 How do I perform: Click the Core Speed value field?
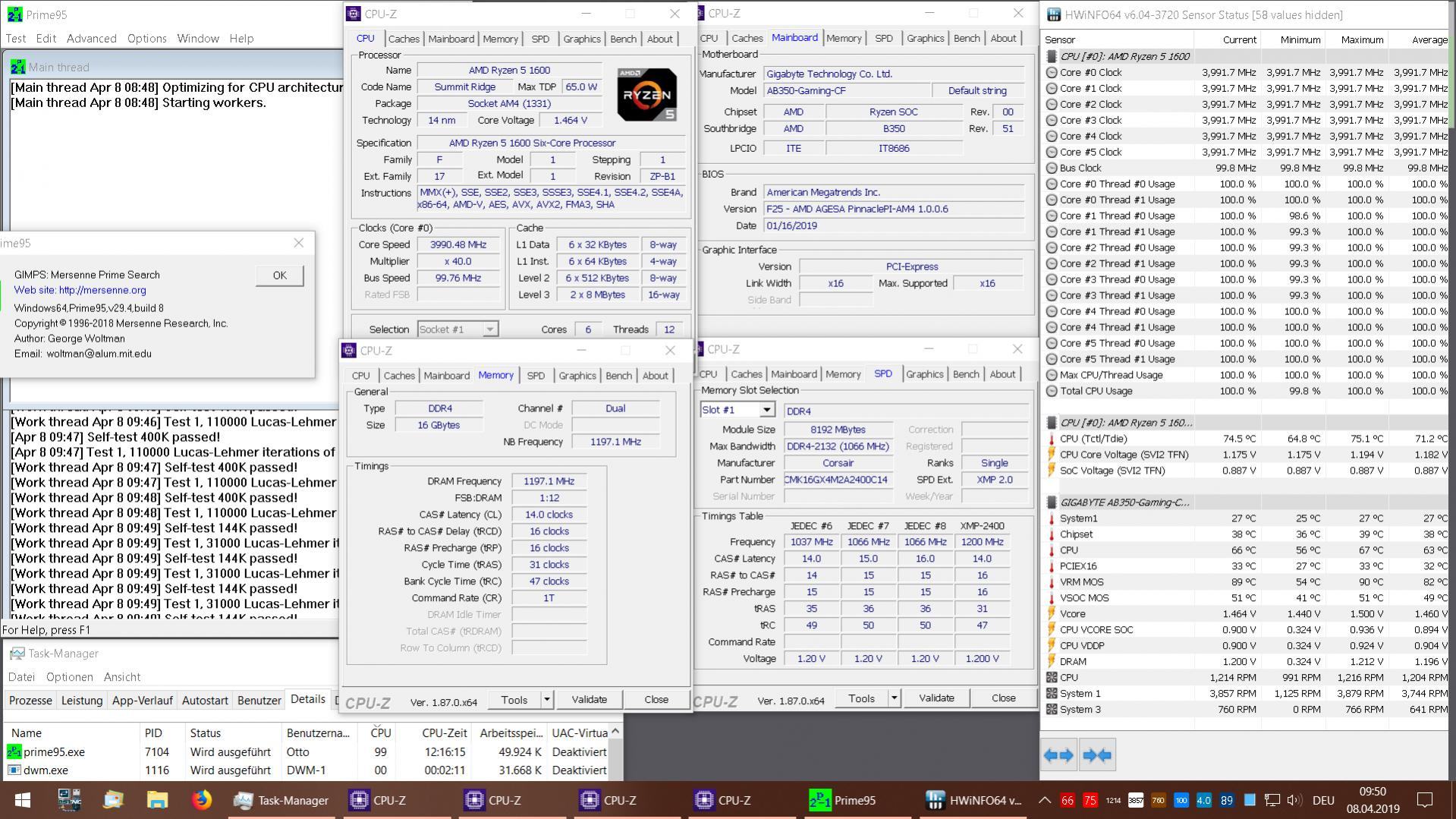[x=458, y=245]
